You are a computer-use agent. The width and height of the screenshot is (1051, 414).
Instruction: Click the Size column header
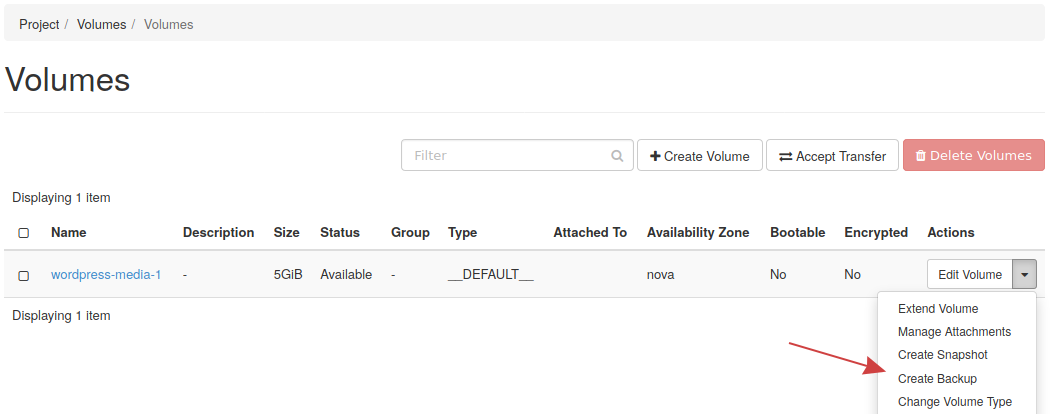[x=286, y=233]
